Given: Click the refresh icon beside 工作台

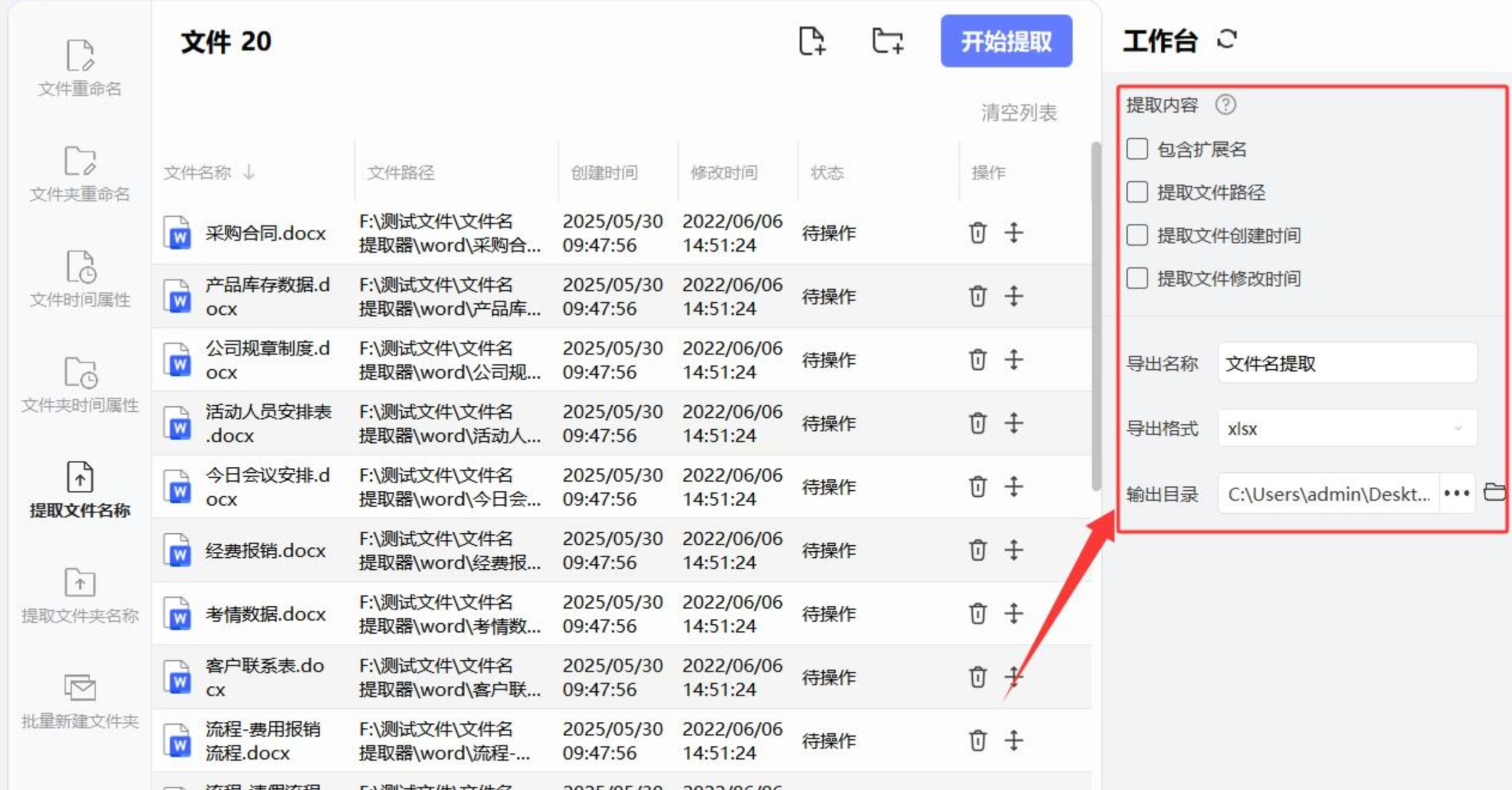Looking at the screenshot, I should [1226, 39].
